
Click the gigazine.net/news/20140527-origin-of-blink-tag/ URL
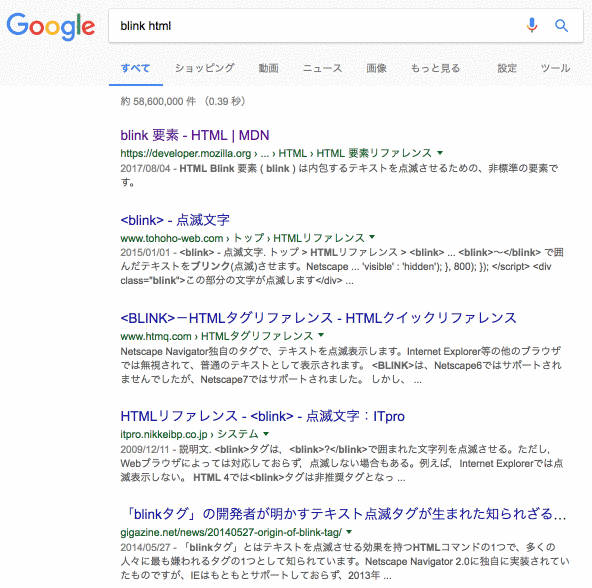[231, 532]
